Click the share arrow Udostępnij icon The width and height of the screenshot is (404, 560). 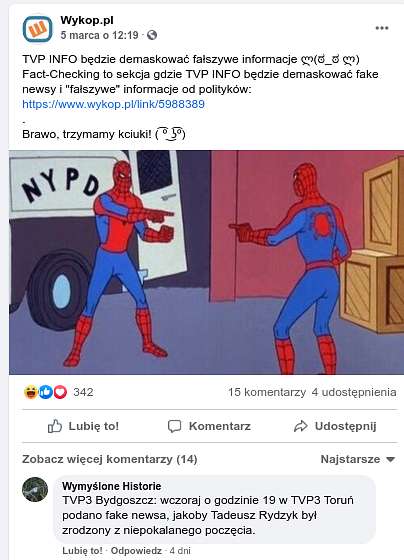point(300,426)
